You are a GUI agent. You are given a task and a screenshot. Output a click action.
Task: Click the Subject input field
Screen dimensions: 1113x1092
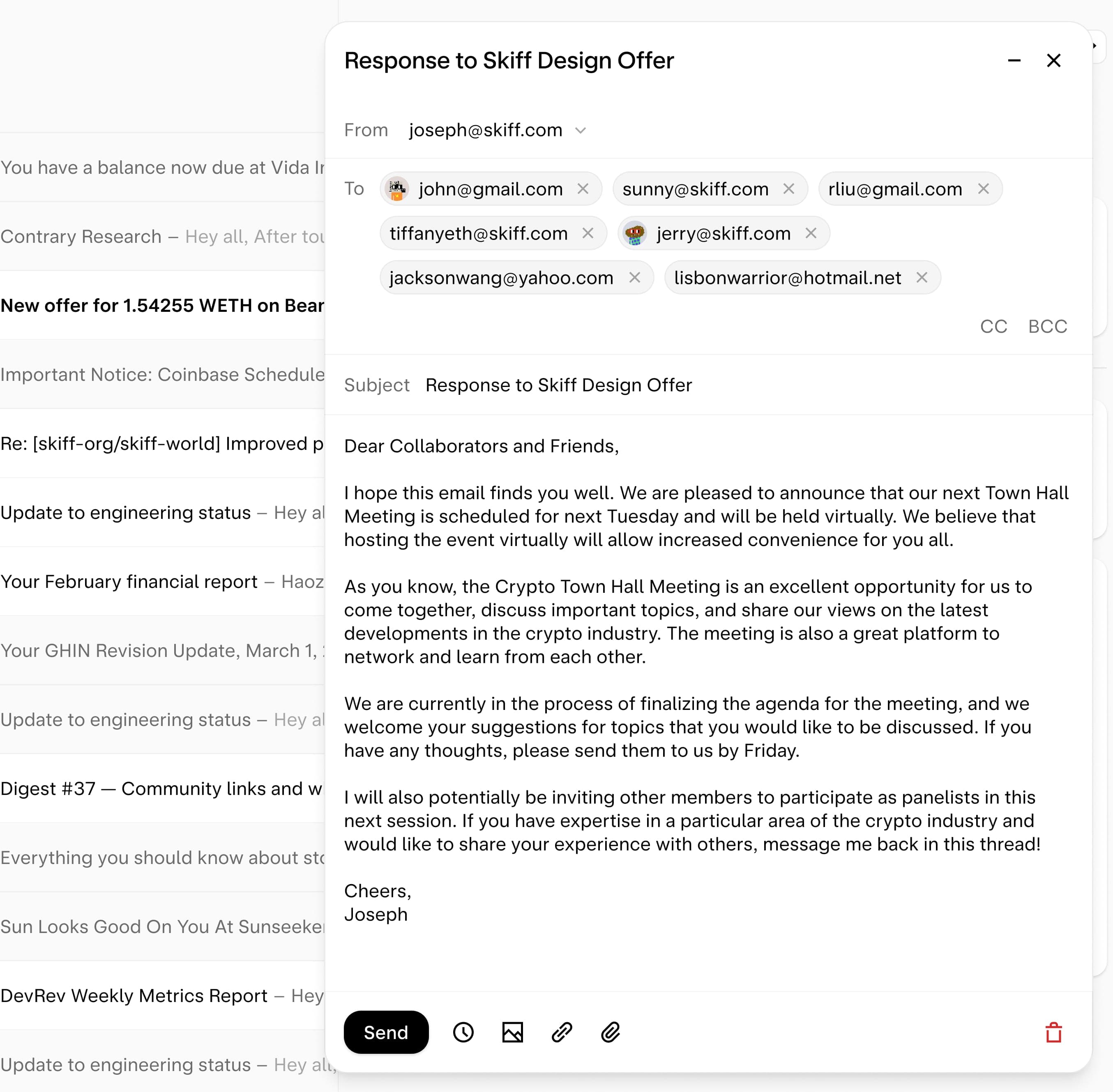688,385
